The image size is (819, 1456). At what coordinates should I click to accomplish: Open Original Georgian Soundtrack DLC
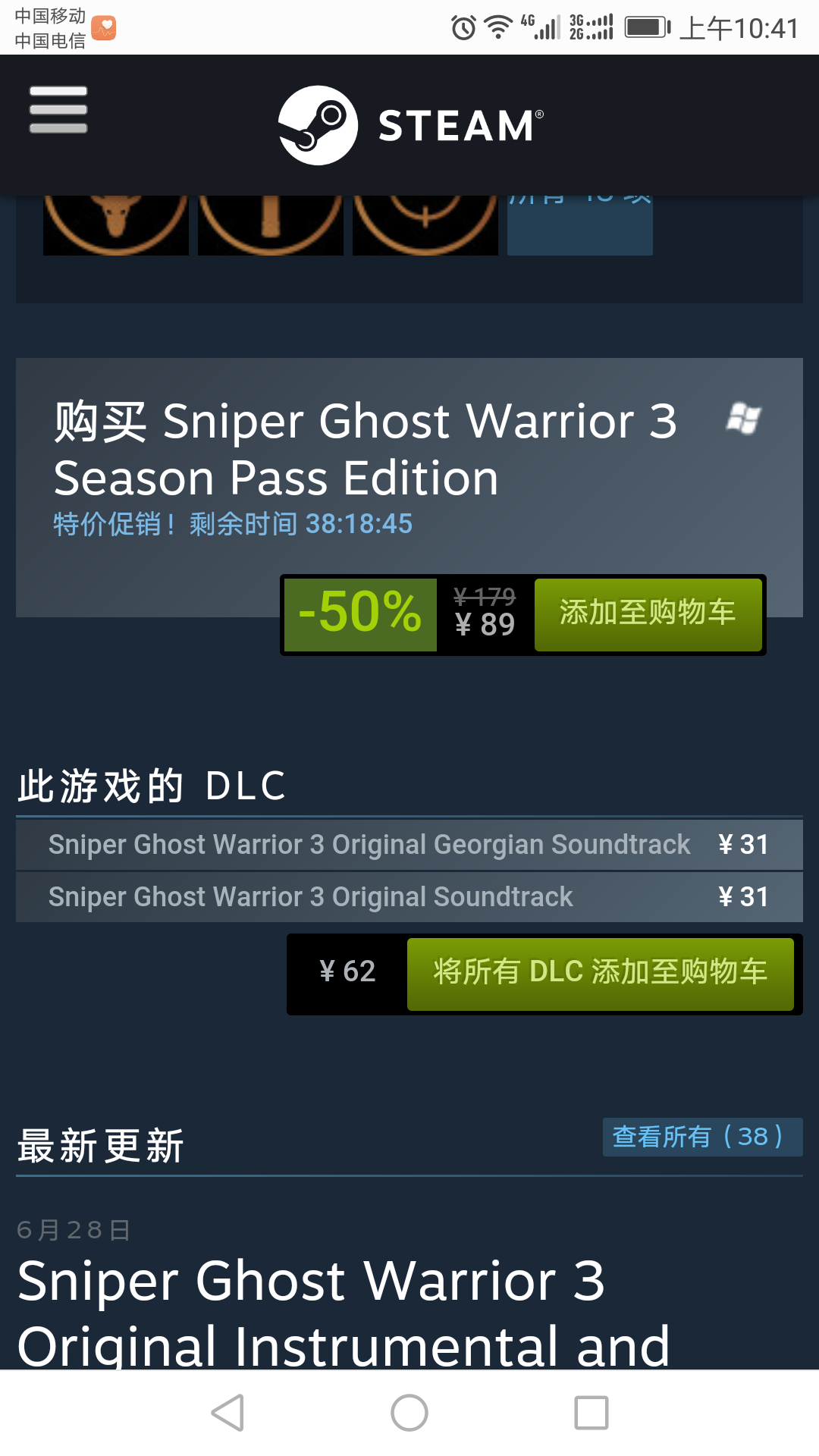click(409, 844)
